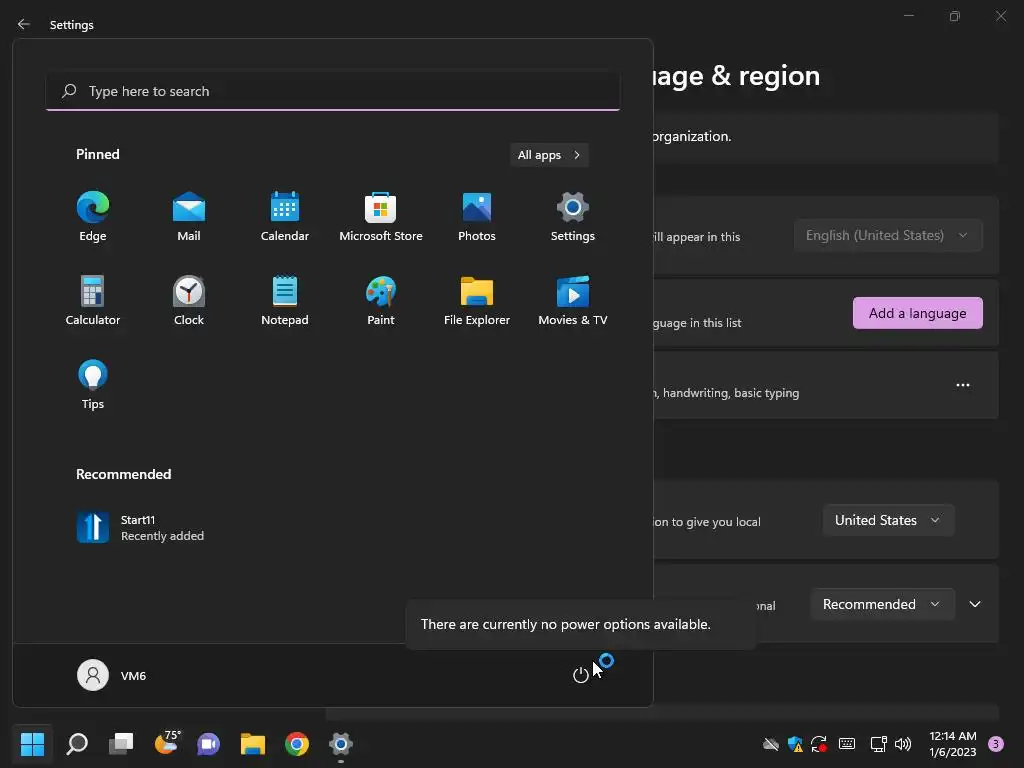This screenshot has height=768, width=1024.
Task: Open the Calendar pinned app
Action: point(285,217)
